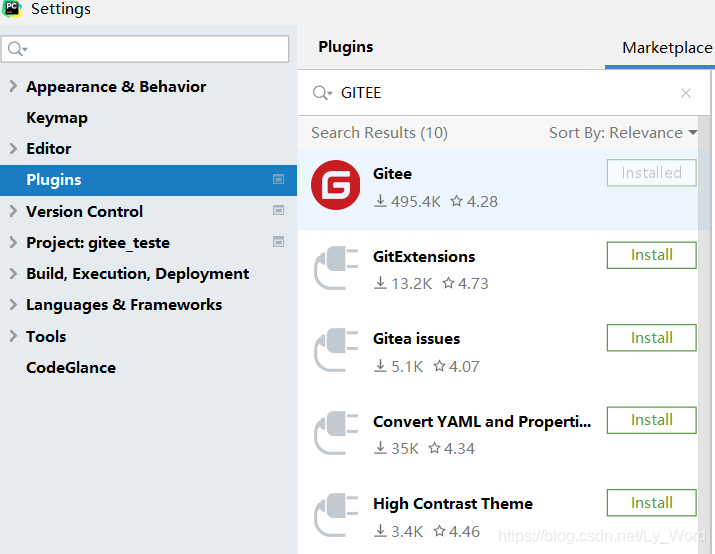
Task: Install the GitExtensions plugin
Action: [651, 255]
